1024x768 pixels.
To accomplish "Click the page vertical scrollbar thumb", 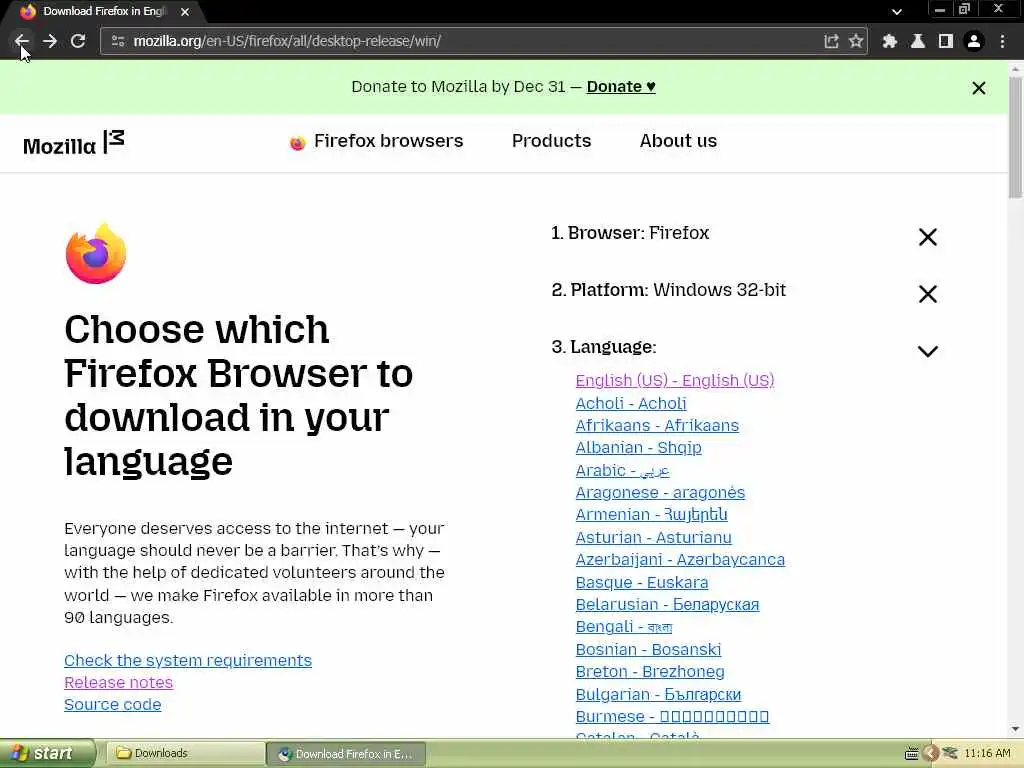I will (x=1016, y=136).
